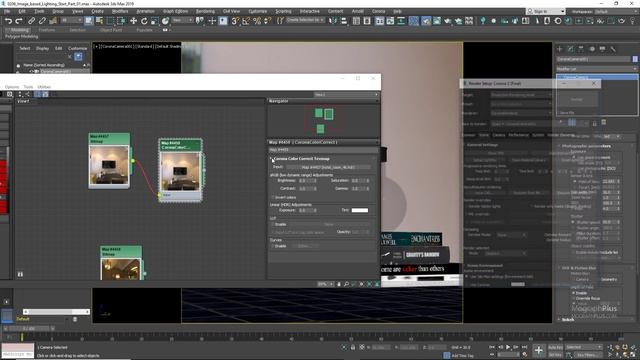The image size is (640, 360).
Task: Activate the Select Object tool
Action: (89, 21)
